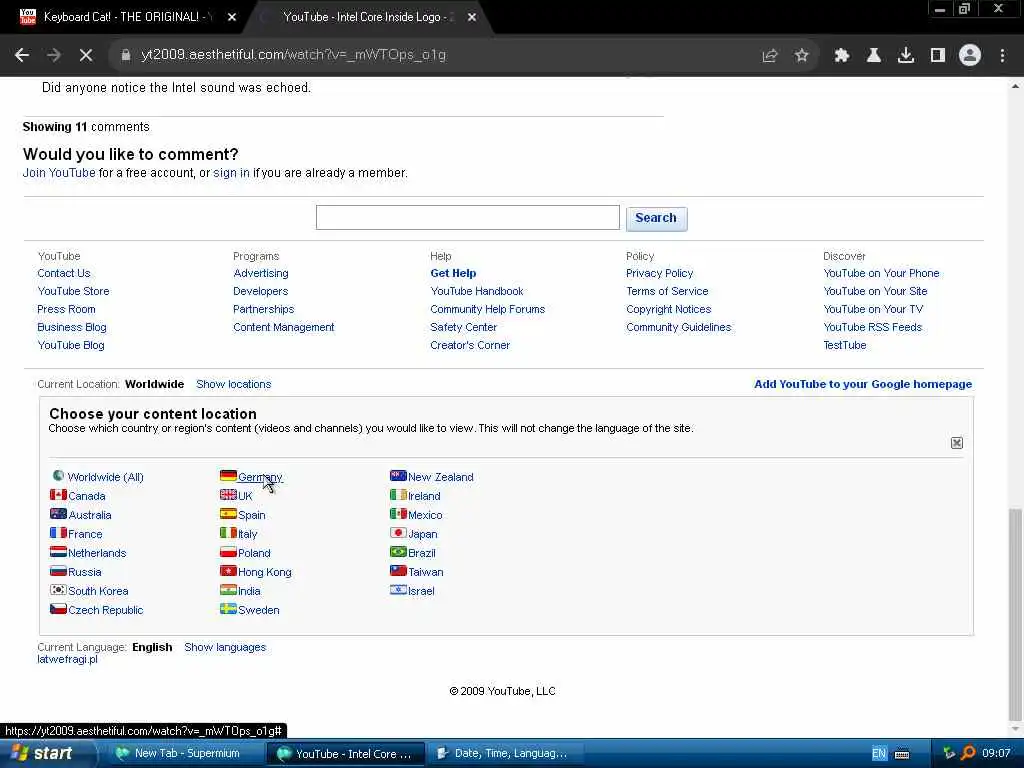
Task: Click the South Korea flag icon
Action: (x=58, y=590)
